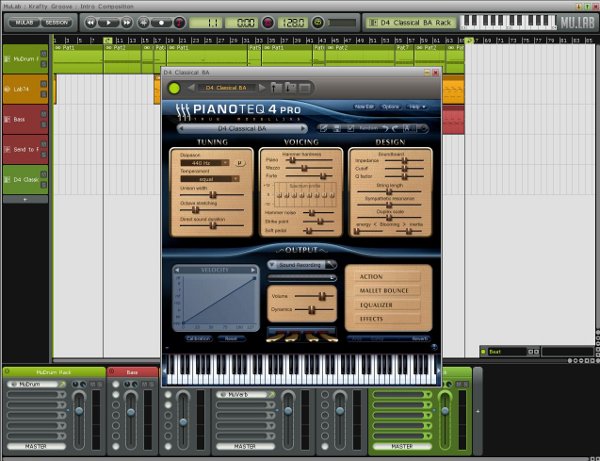Viewport: 600px width, 461px height.
Task: Open the ACTION panel
Action: (x=387, y=277)
